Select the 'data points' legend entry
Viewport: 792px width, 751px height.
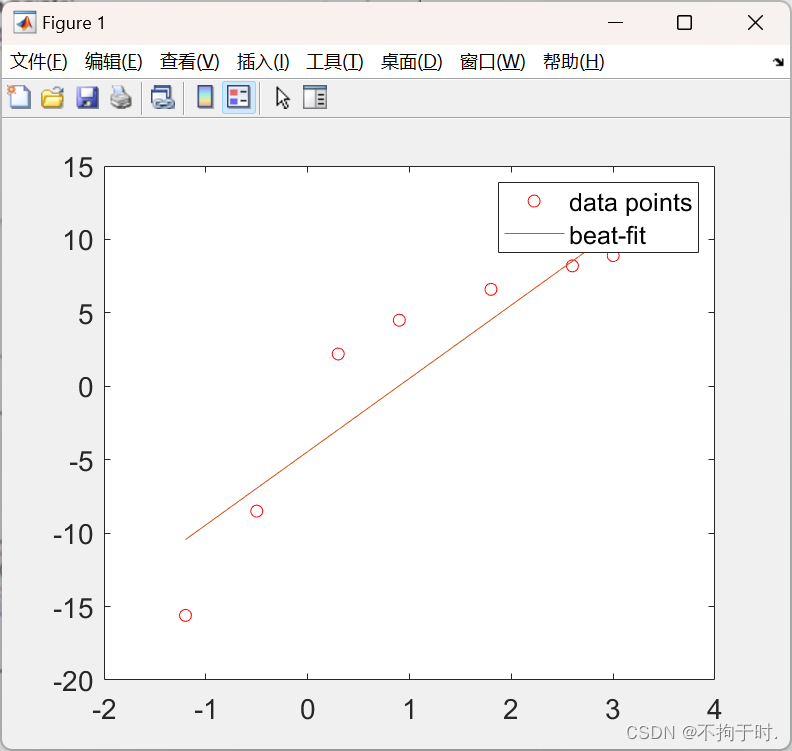click(x=630, y=203)
